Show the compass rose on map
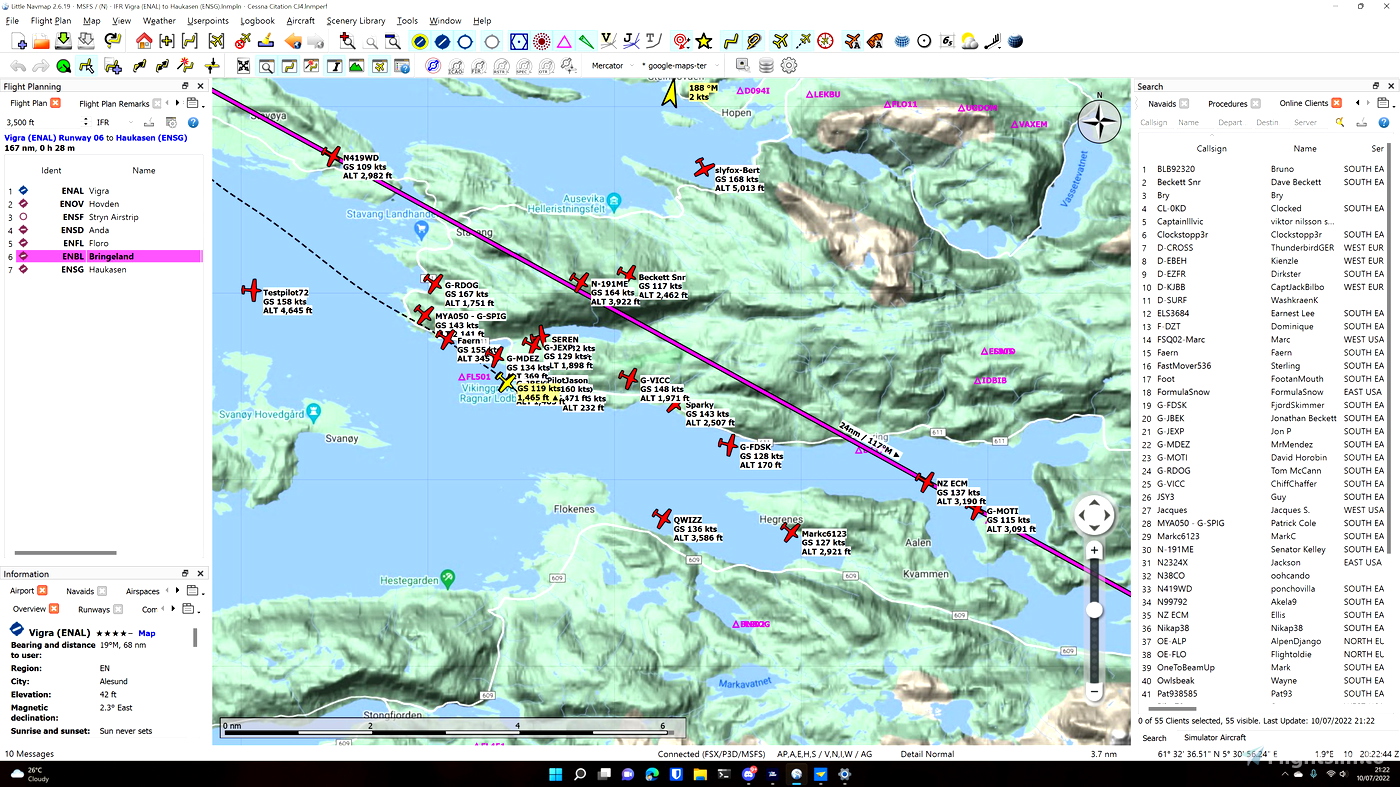Viewport: 1400px width, 787px height. pos(826,41)
